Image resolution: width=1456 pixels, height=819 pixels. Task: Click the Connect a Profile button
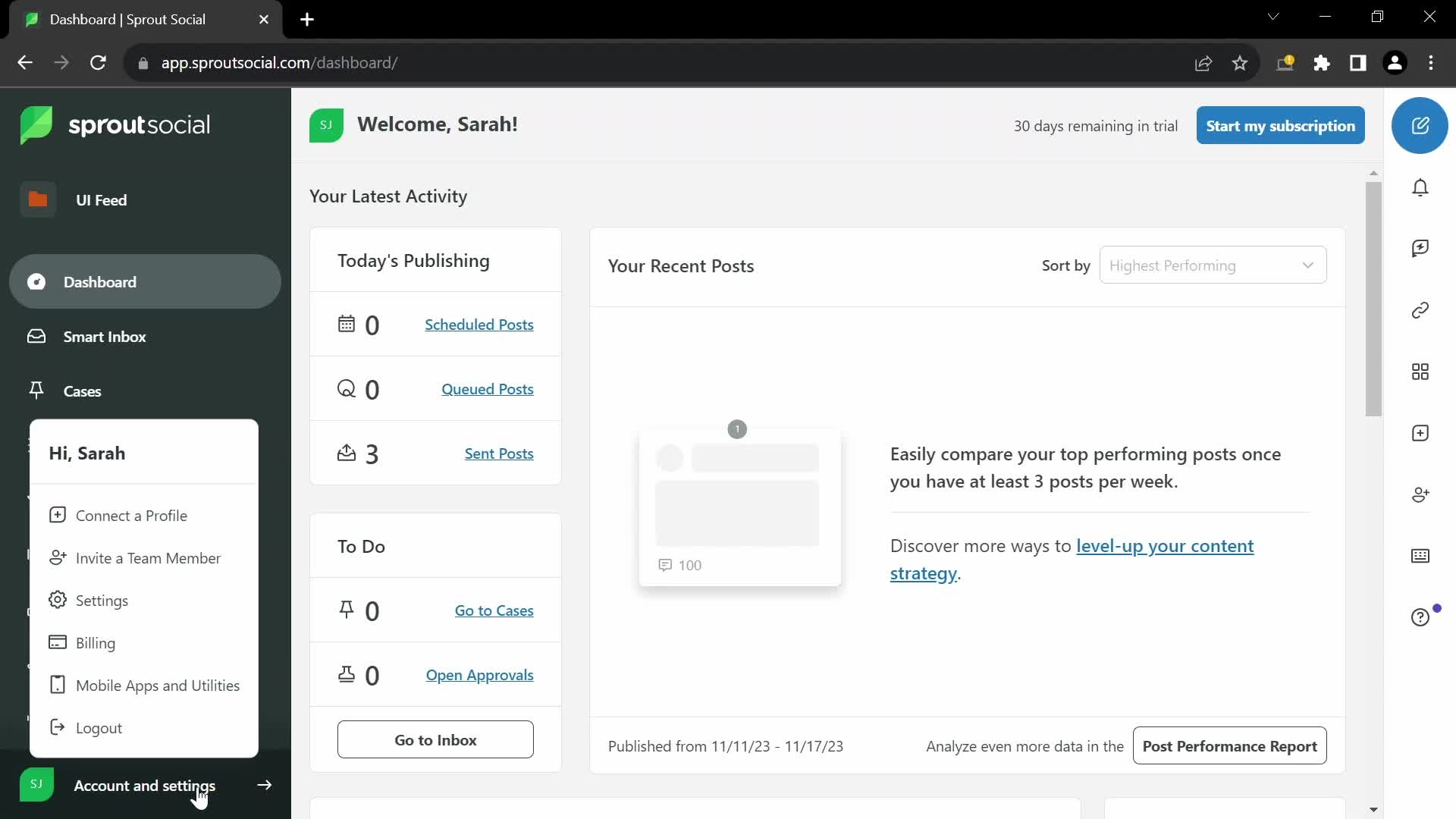(x=132, y=515)
